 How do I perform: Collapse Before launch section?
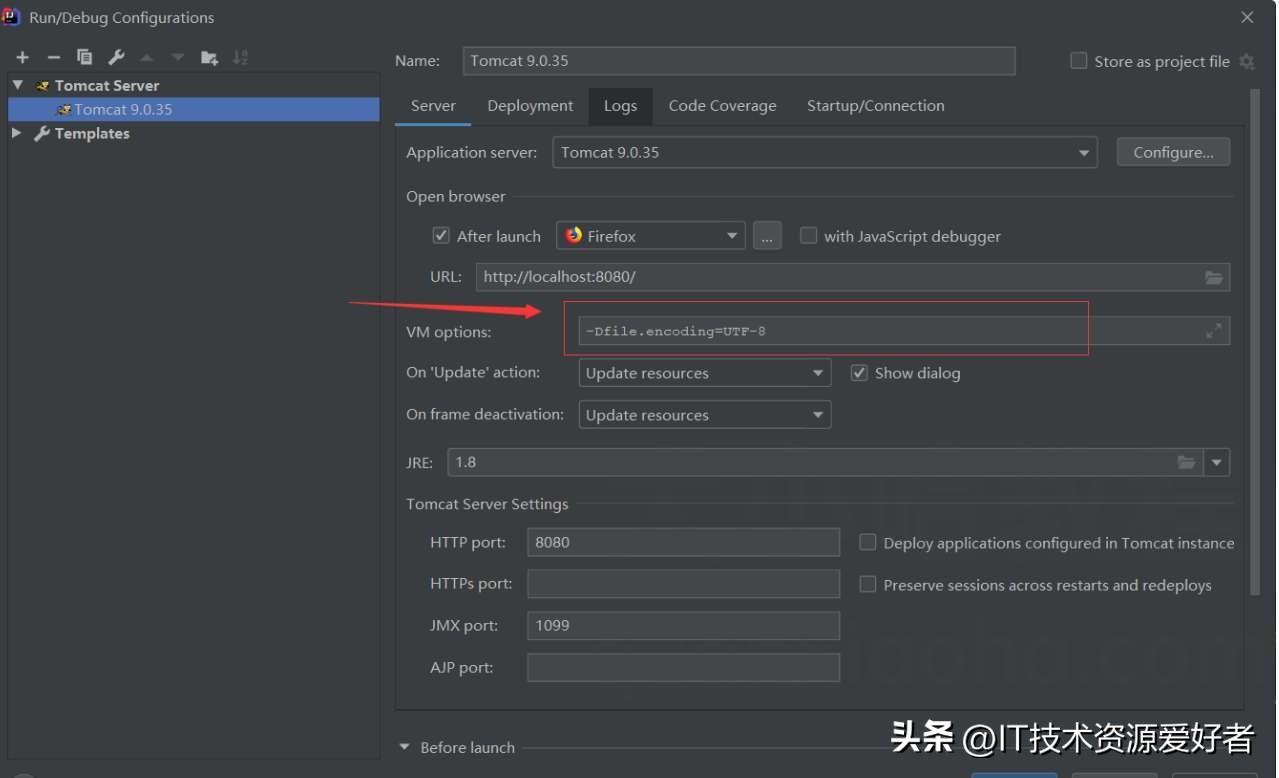(405, 747)
